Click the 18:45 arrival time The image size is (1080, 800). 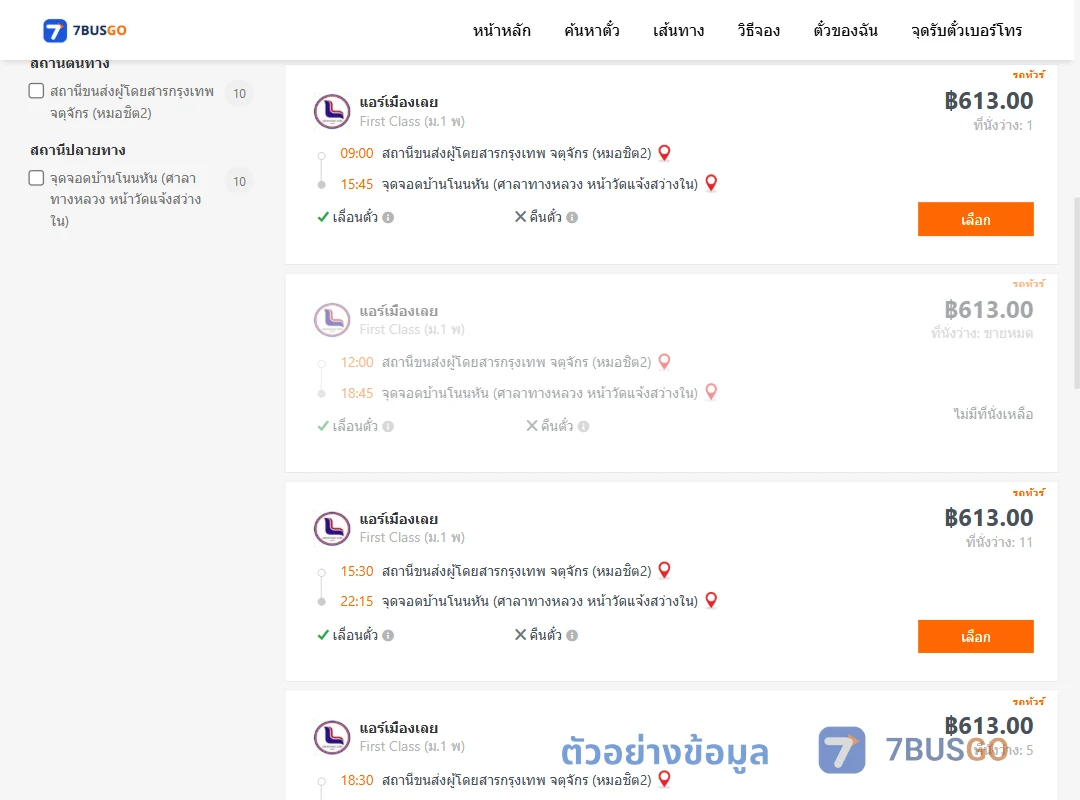tap(357, 393)
